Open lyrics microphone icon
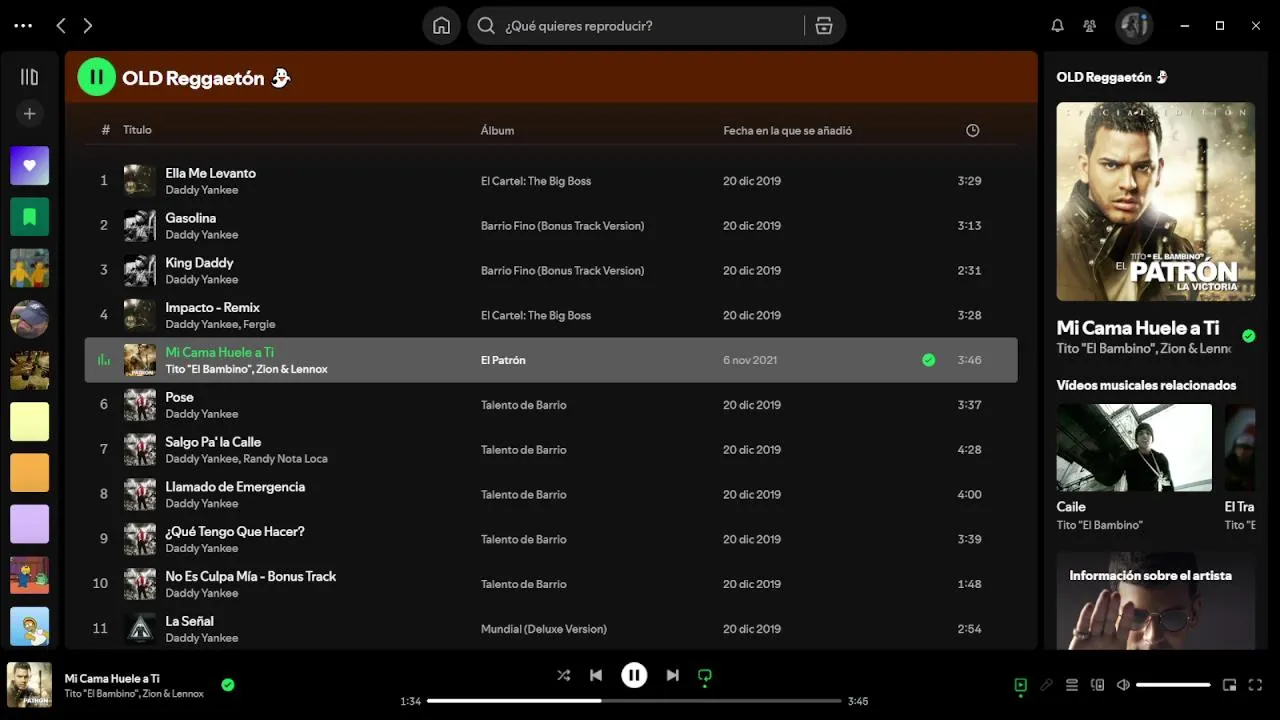 [x=1046, y=685]
